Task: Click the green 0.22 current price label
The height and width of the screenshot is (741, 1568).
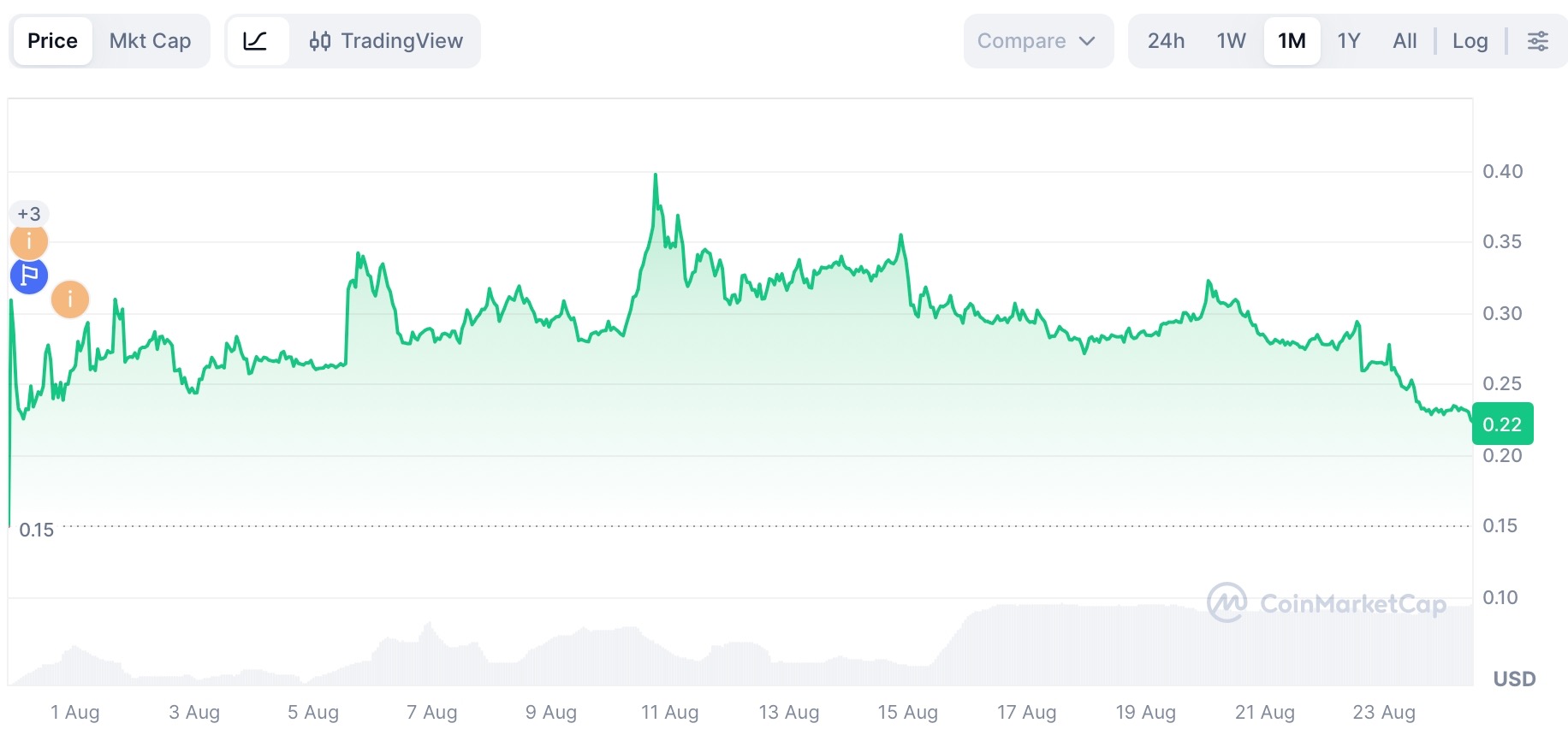Action: click(1502, 424)
